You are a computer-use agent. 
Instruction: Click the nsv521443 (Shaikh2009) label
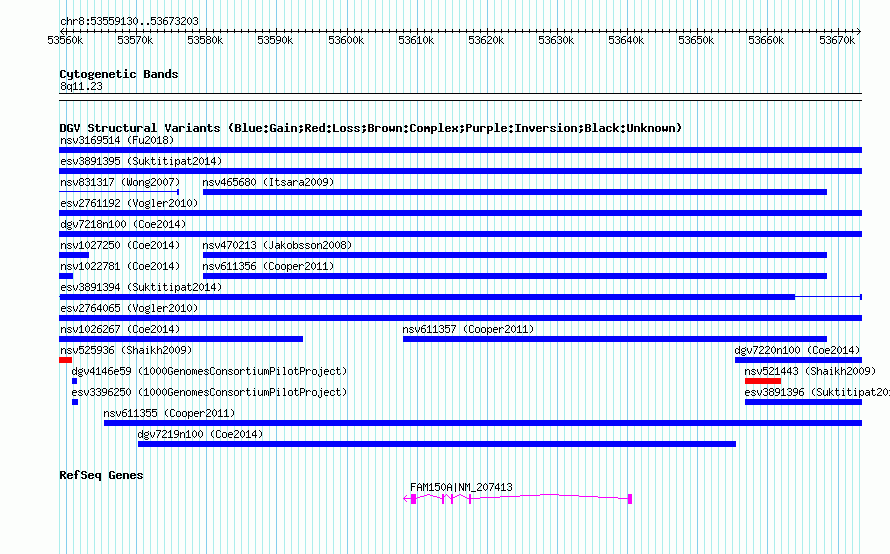[811, 371]
